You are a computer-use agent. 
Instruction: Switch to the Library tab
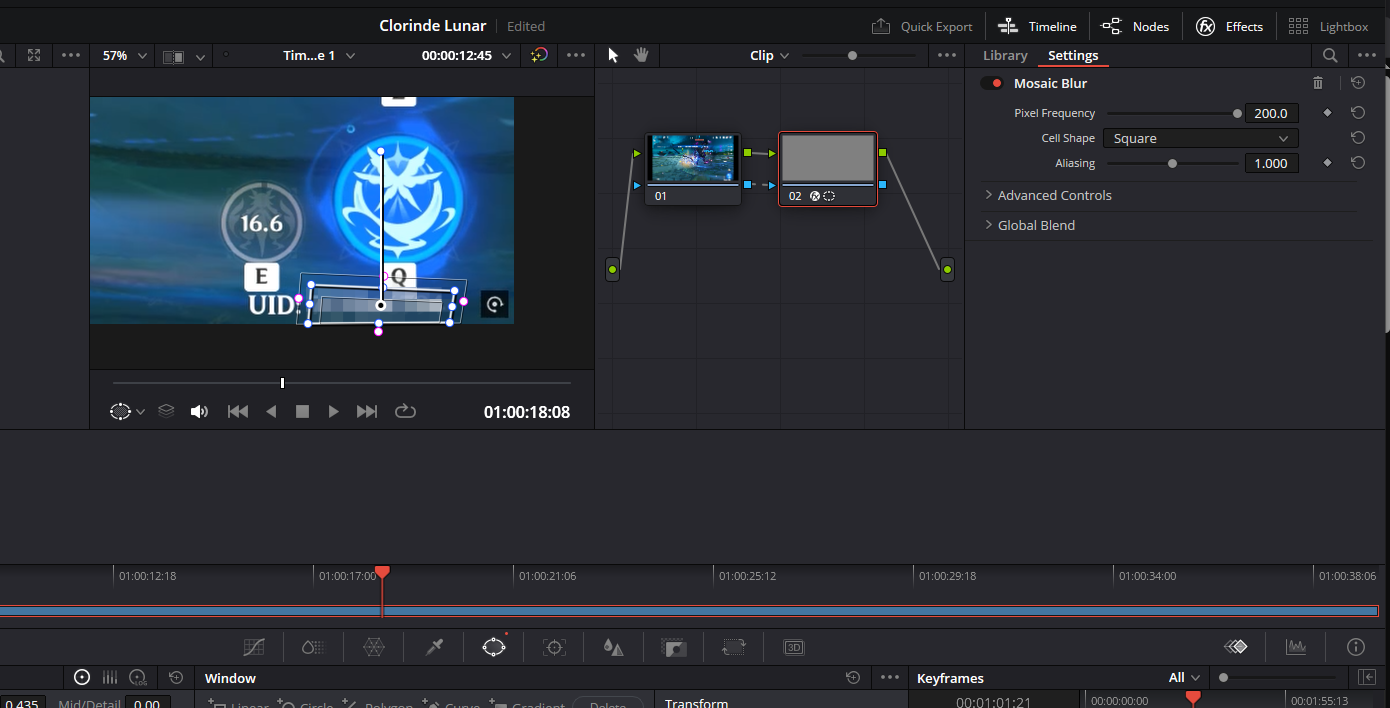(1005, 55)
